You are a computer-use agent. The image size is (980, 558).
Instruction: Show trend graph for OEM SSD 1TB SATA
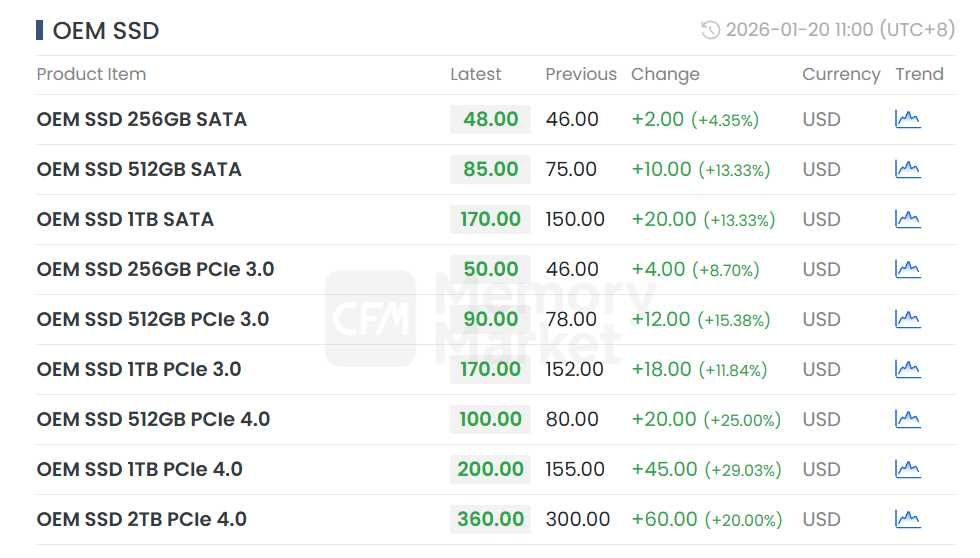907,219
